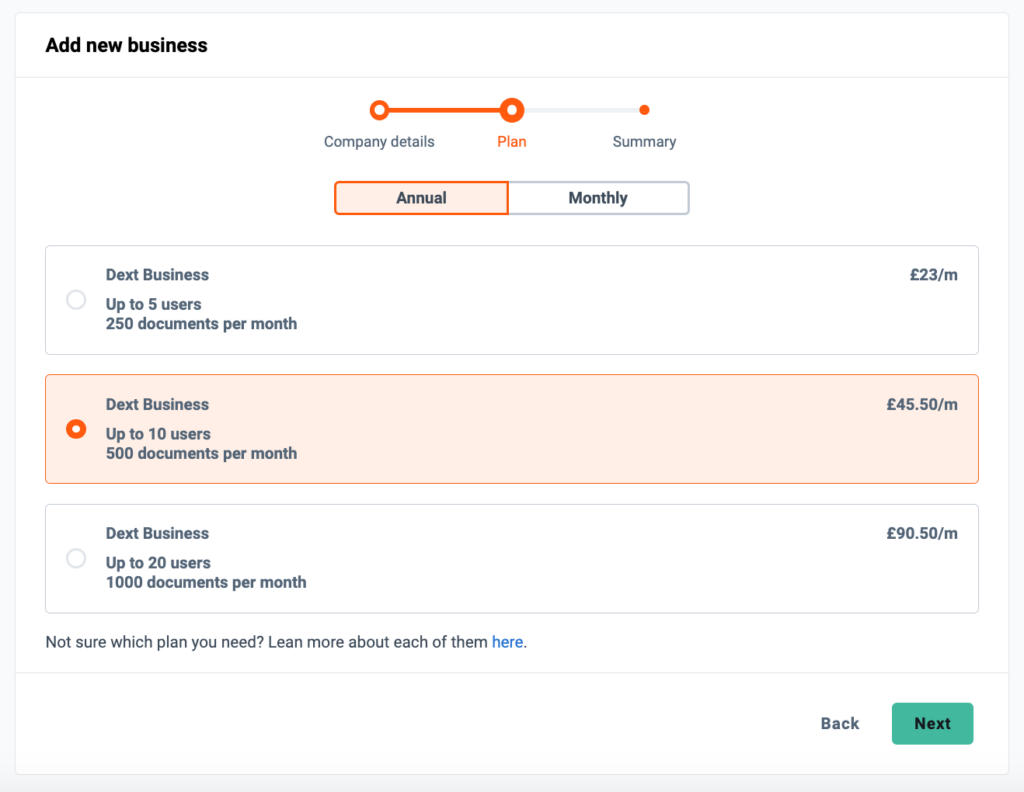
Task: Click the 'Up to 20 users' text
Action: (x=158, y=563)
